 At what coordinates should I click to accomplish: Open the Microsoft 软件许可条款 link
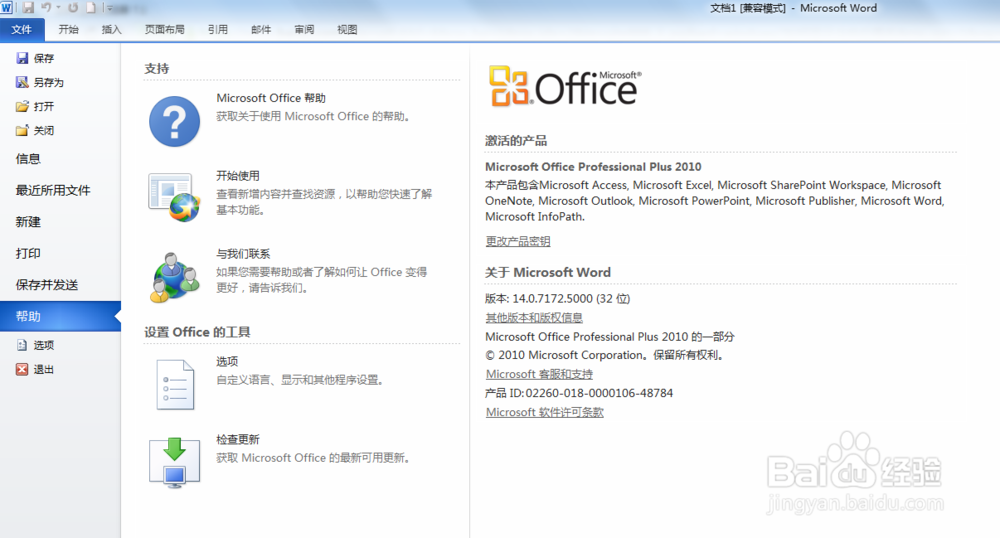click(545, 412)
